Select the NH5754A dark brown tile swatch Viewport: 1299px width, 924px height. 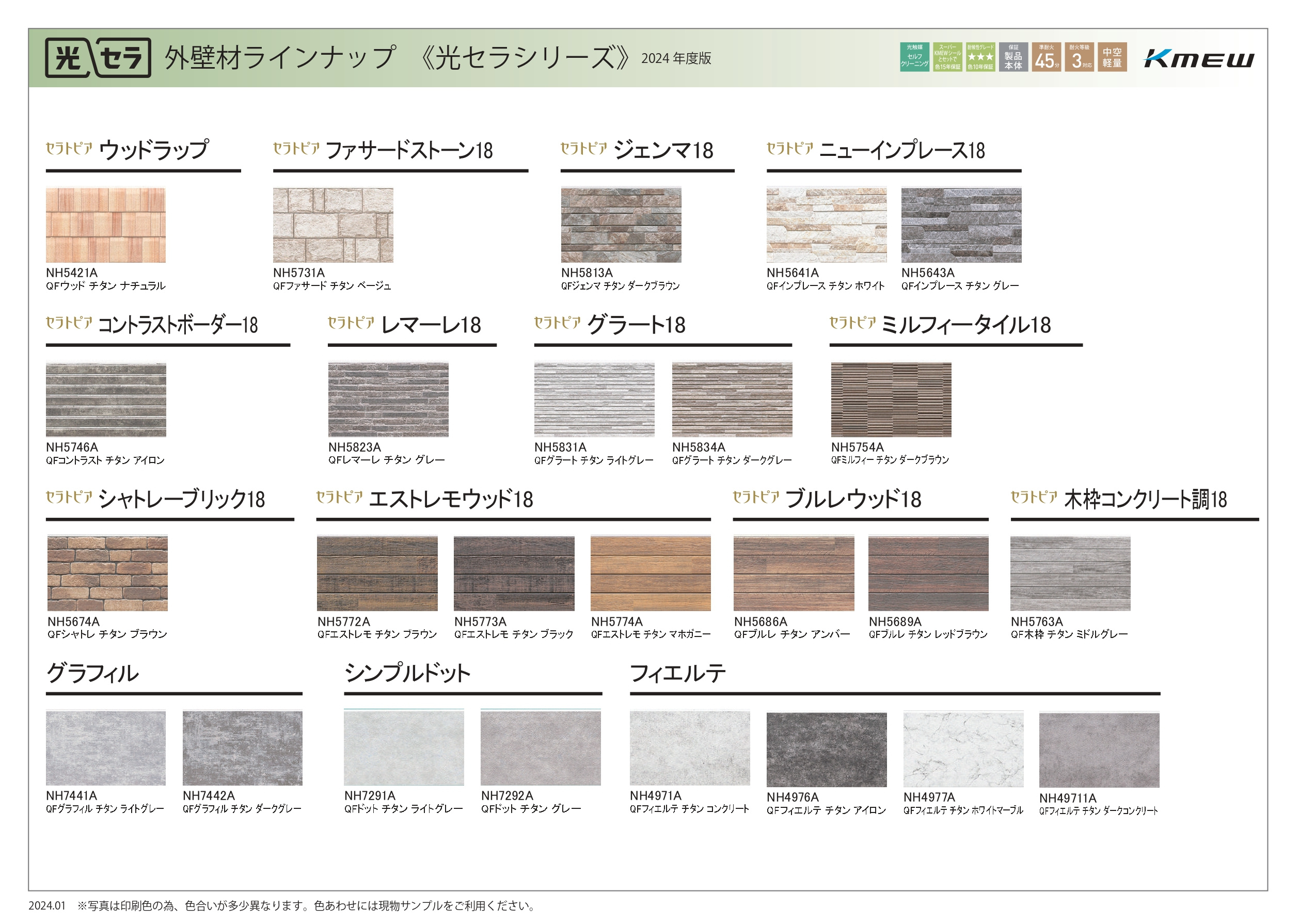891,400
